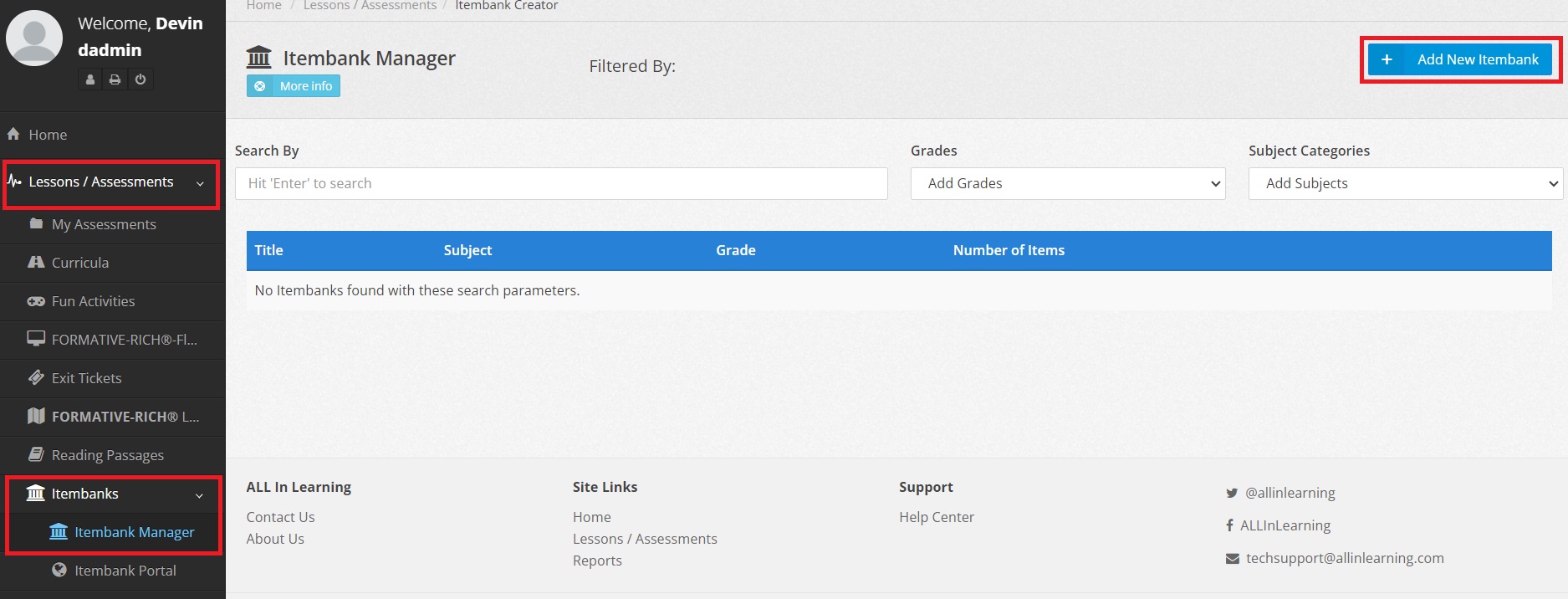The height and width of the screenshot is (599, 1568).
Task: Click the power logout icon
Action: [140, 79]
